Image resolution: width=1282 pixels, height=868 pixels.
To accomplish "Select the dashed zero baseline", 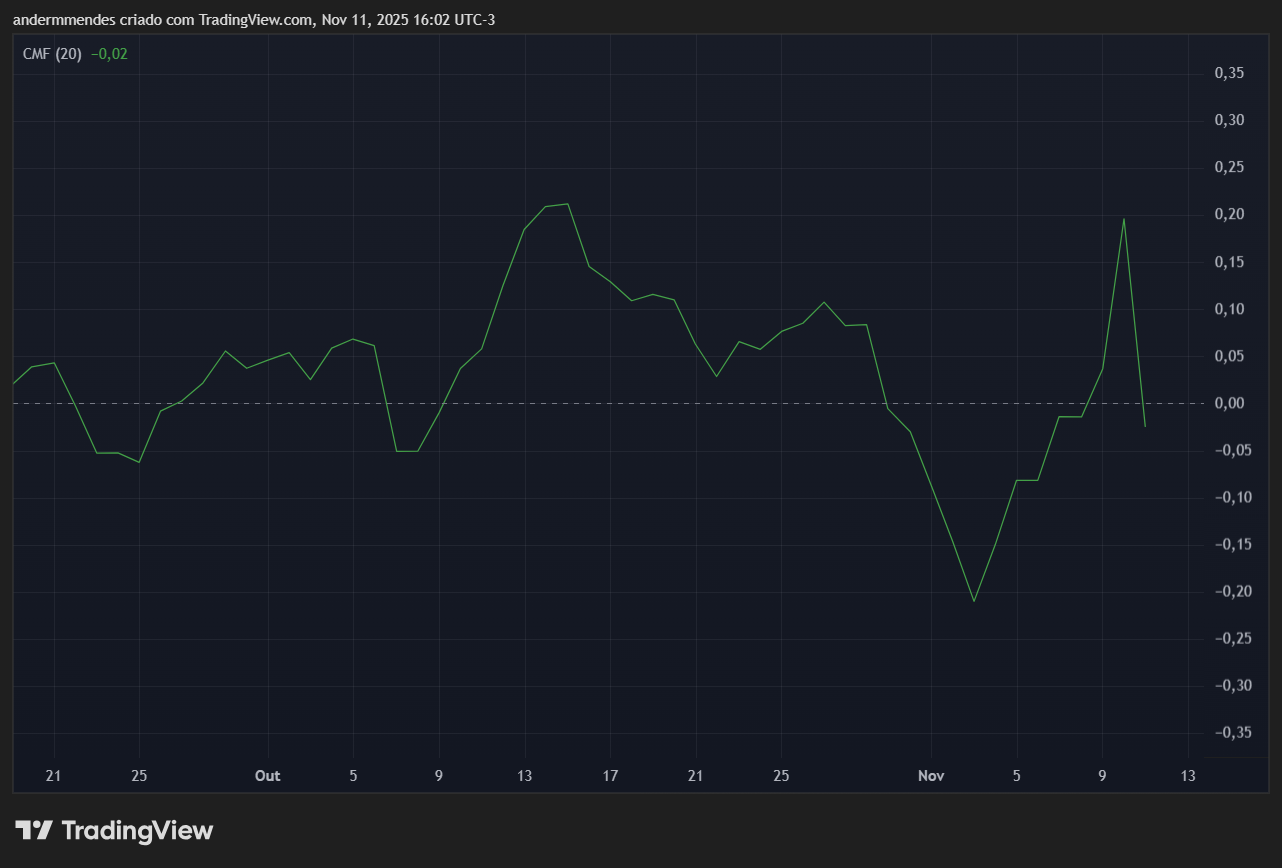I will click(600, 403).
